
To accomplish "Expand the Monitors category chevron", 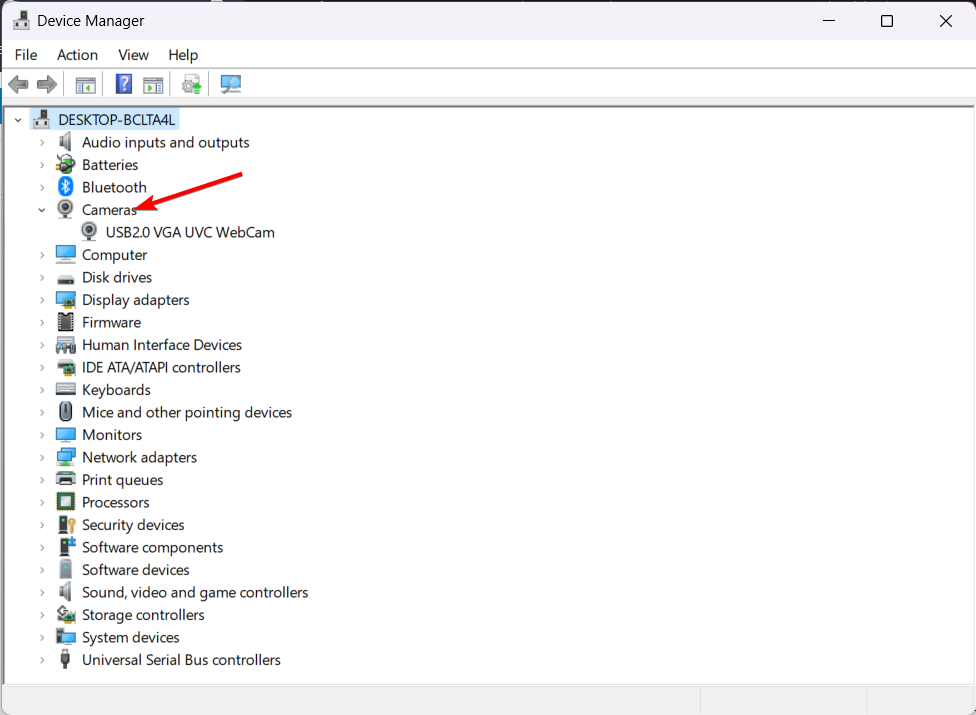I will pos(42,435).
